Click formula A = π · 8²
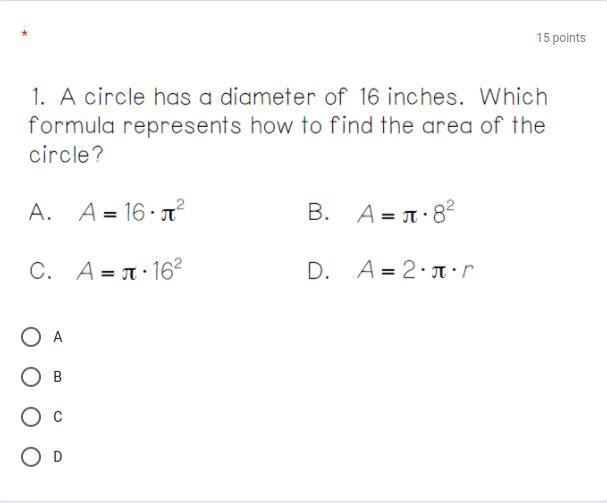The width and height of the screenshot is (607, 503). 406,213
